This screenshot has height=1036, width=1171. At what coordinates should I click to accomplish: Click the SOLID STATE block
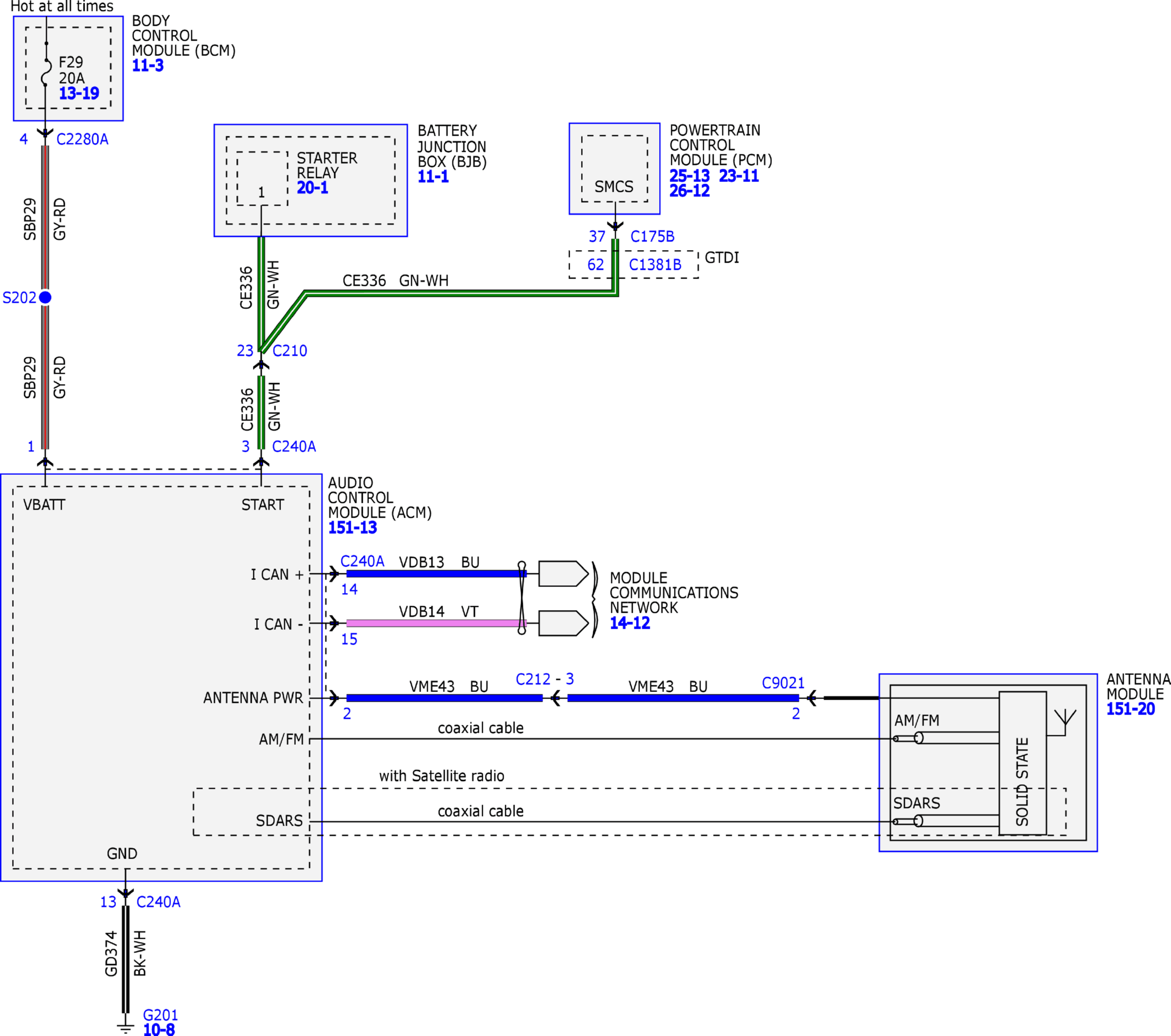click(x=1023, y=763)
